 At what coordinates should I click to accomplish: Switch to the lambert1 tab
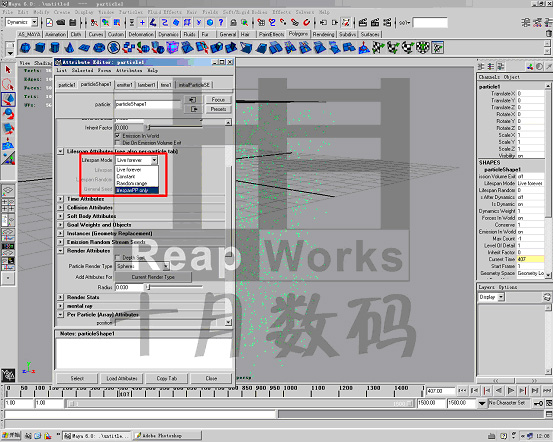[x=146, y=85]
